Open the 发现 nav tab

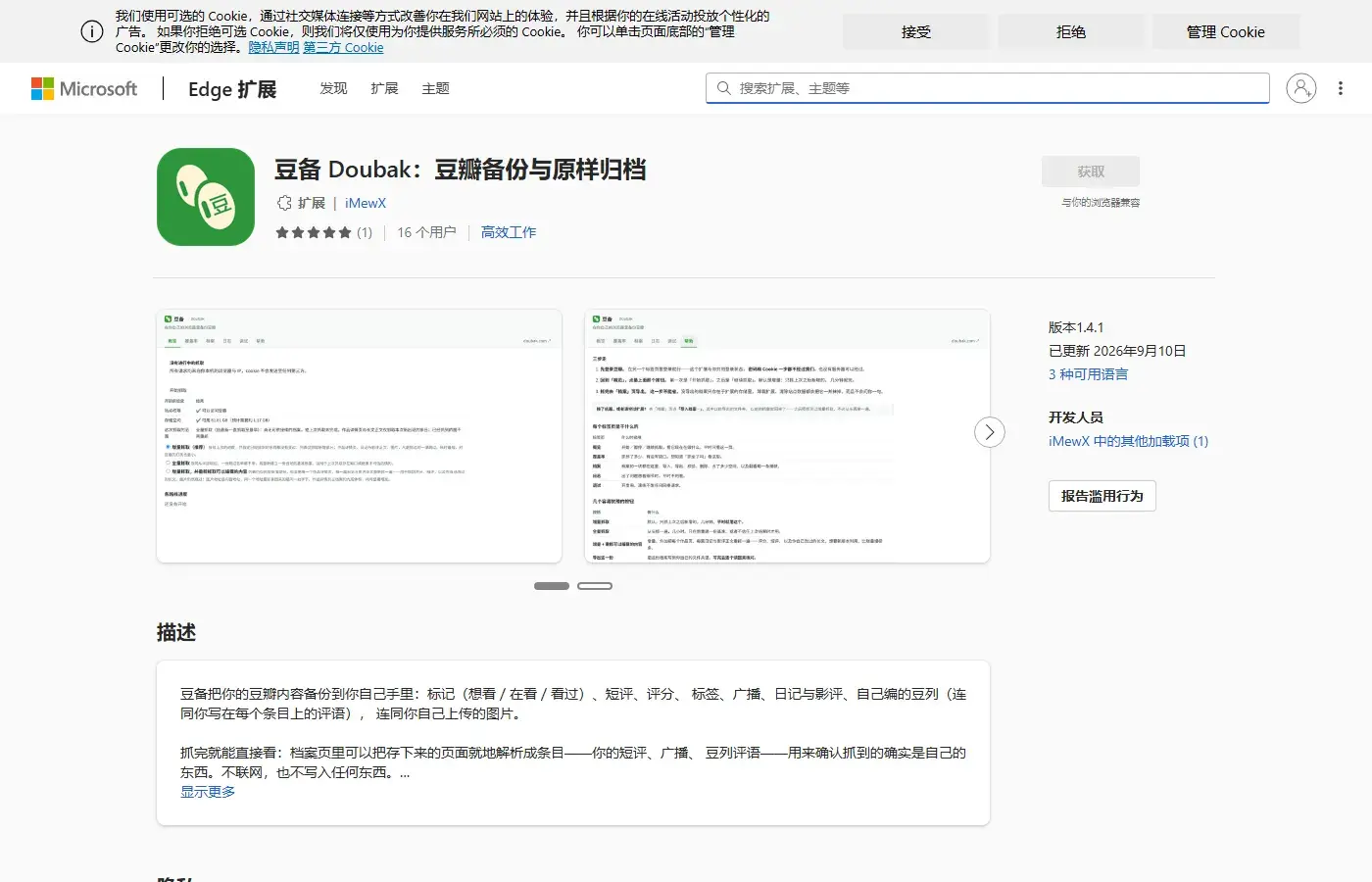[333, 88]
